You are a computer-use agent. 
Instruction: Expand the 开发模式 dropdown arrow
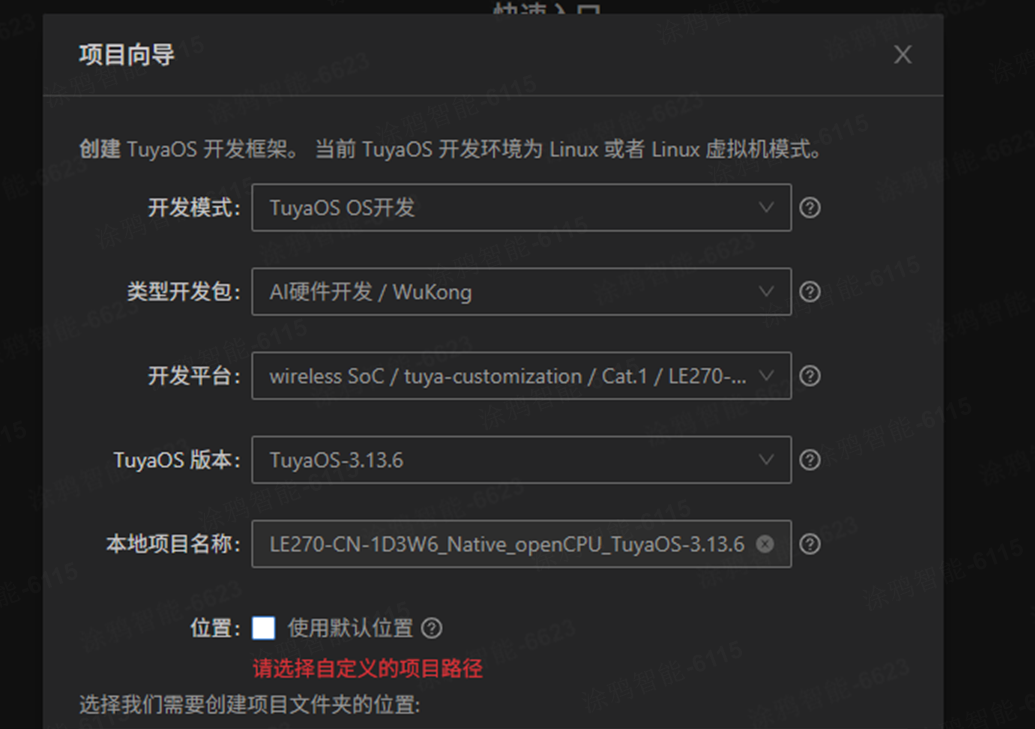766,207
